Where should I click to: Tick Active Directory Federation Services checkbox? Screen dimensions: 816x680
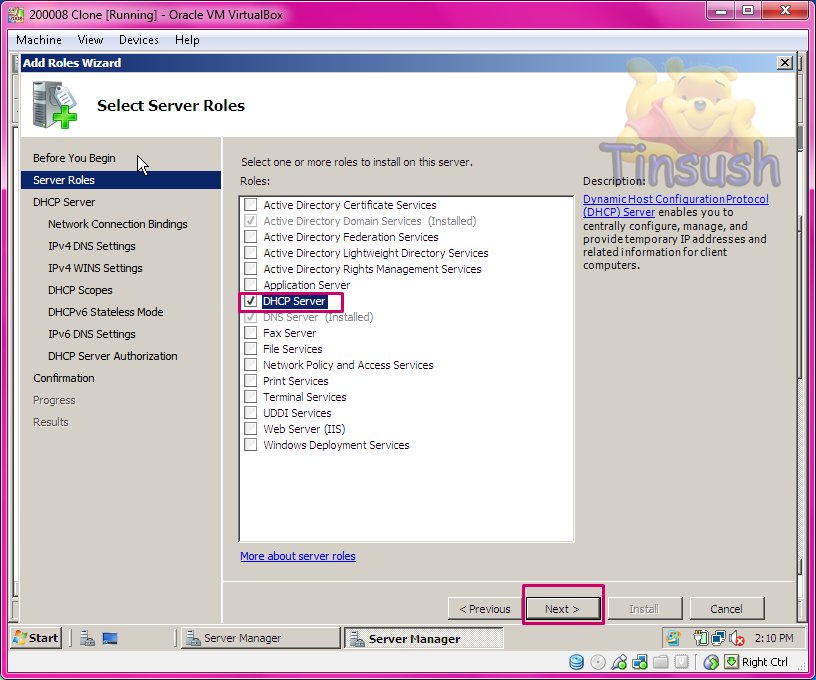coord(251,237)
